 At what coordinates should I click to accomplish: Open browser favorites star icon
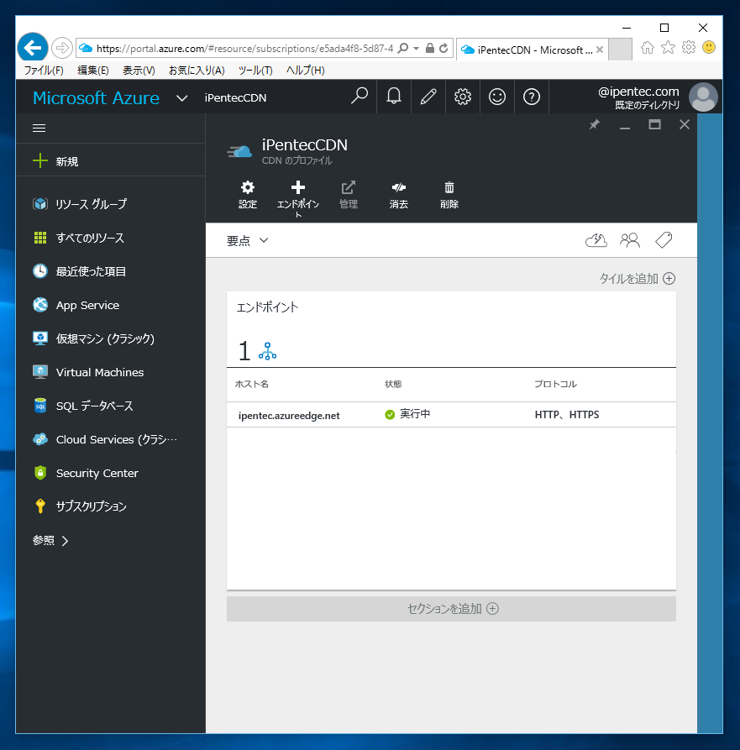click(668, 47)
